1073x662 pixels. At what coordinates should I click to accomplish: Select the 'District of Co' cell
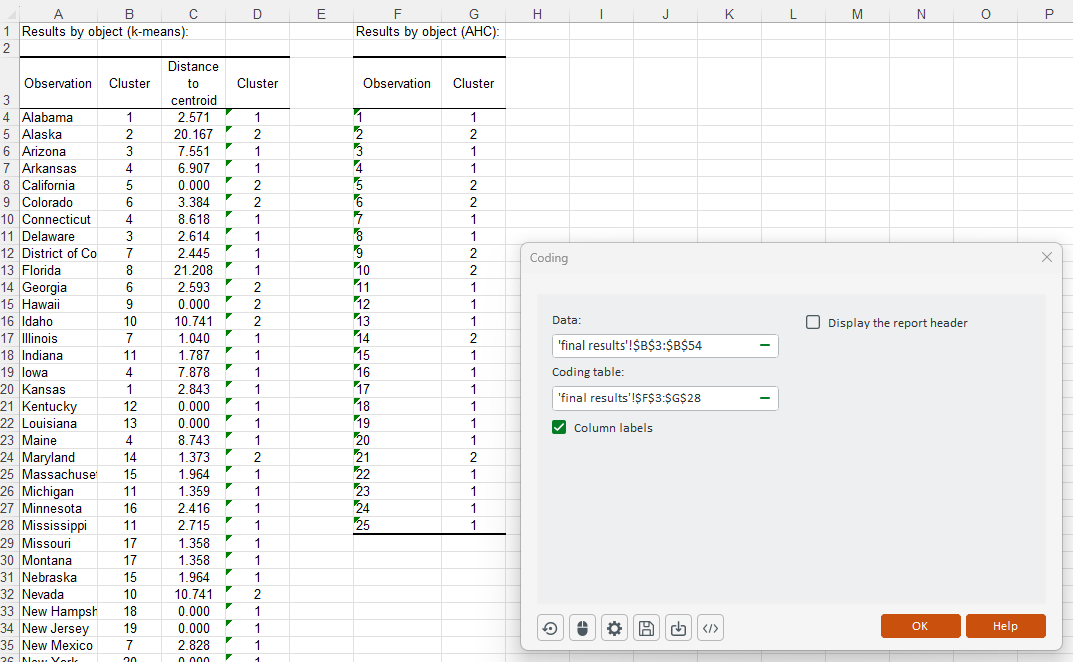click(58, 253)
